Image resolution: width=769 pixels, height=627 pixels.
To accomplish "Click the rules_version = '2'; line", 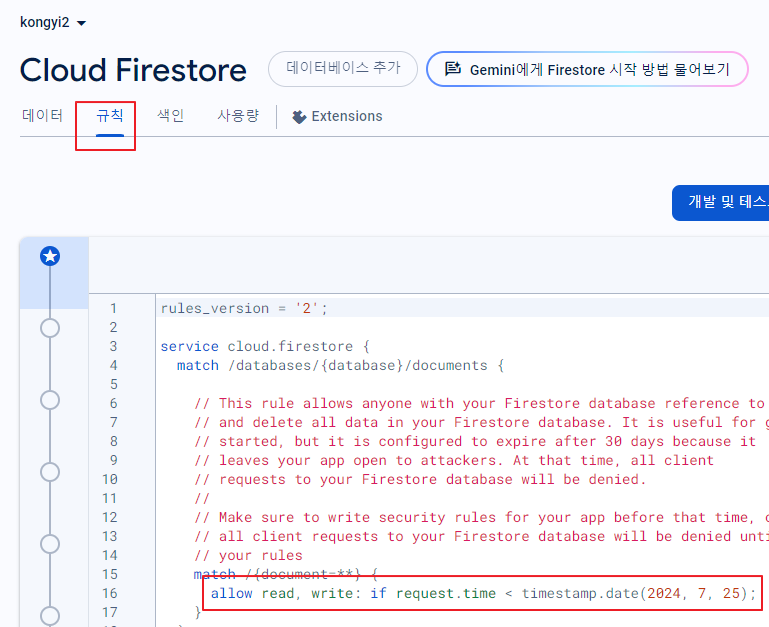I will coord(244,309).
